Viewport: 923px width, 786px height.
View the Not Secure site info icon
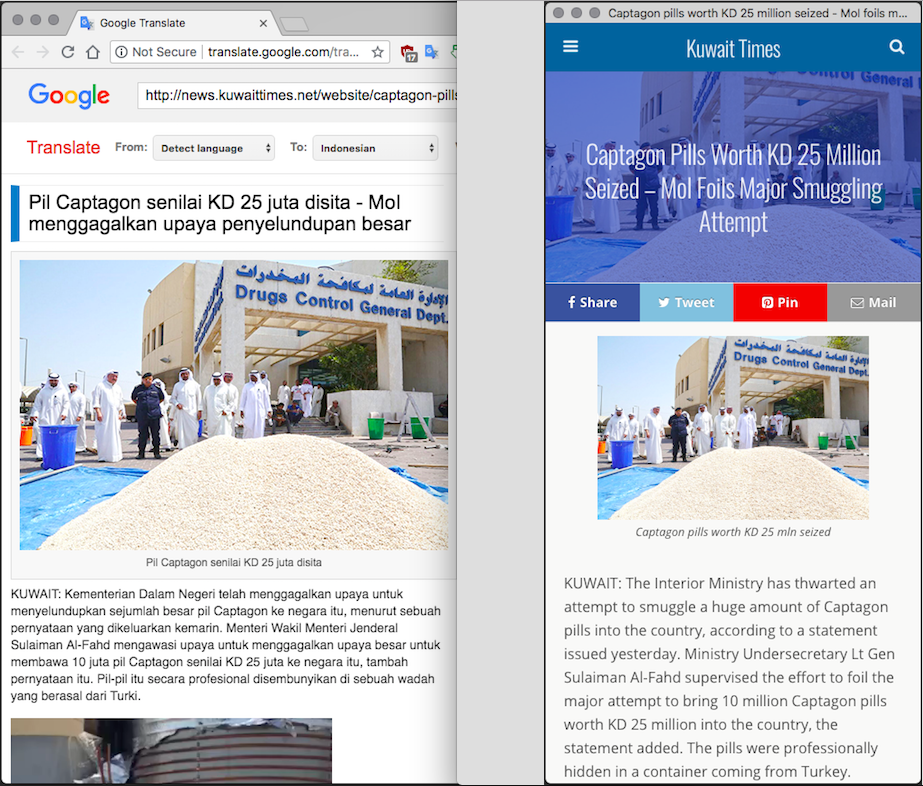pyautogui.click(x=121, y=52)
